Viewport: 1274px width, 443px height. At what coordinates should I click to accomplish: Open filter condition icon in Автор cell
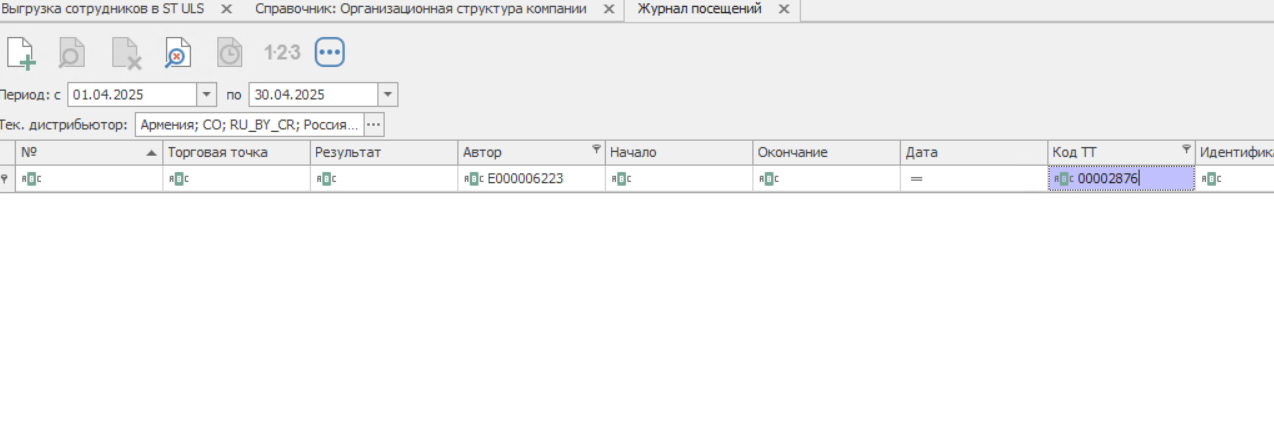point(475,179)
